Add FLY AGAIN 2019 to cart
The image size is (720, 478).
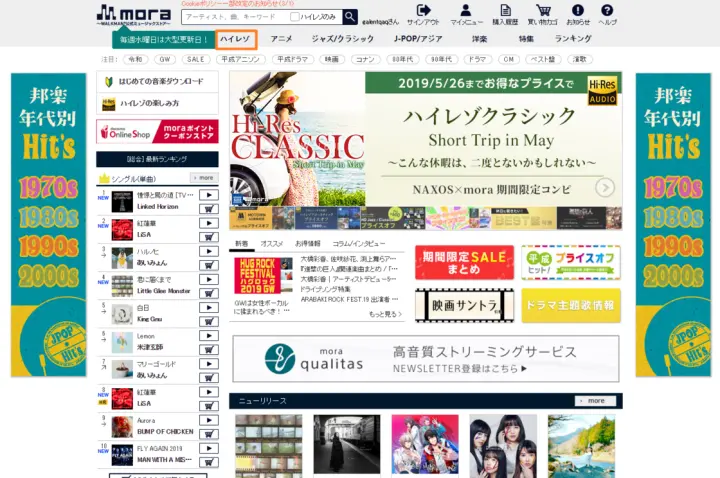click(208, 462)
